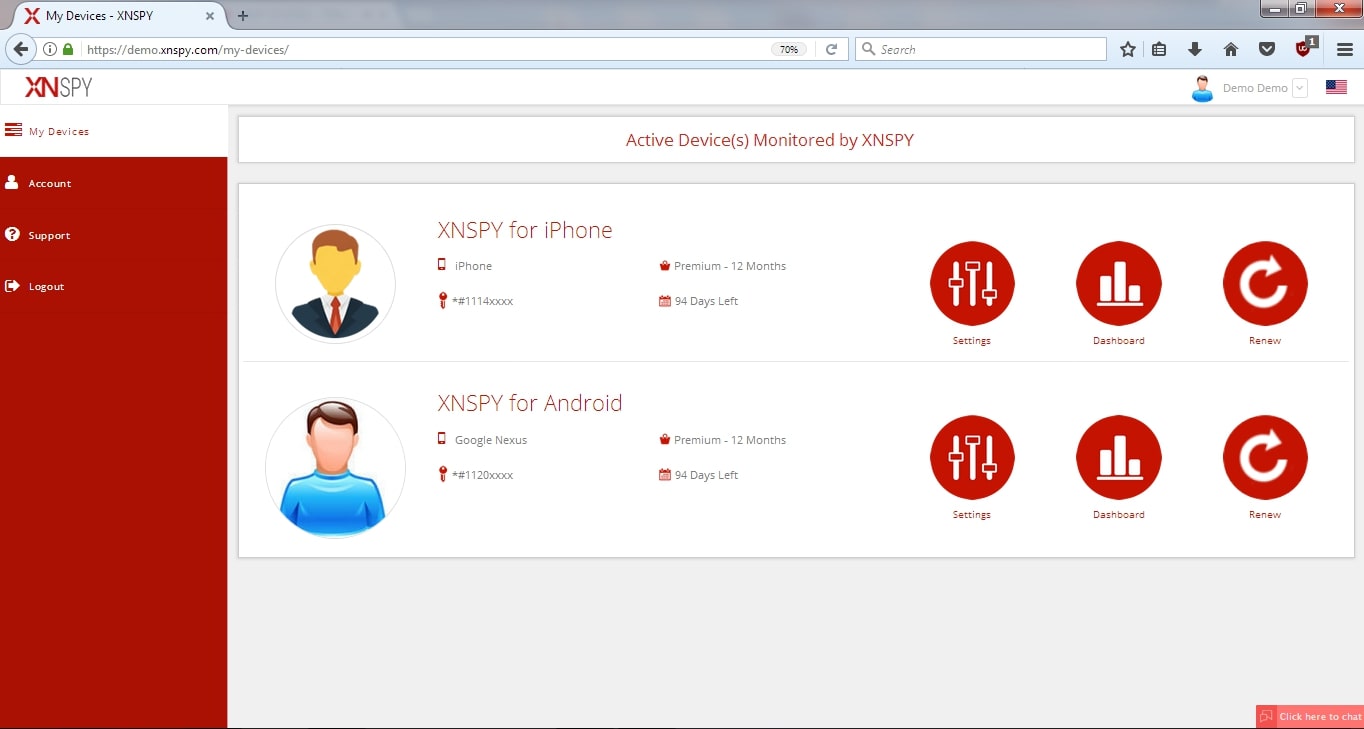Expand the Demo Demo account dropdown arrow
1364x729 pixels.
pos(1299,88)
